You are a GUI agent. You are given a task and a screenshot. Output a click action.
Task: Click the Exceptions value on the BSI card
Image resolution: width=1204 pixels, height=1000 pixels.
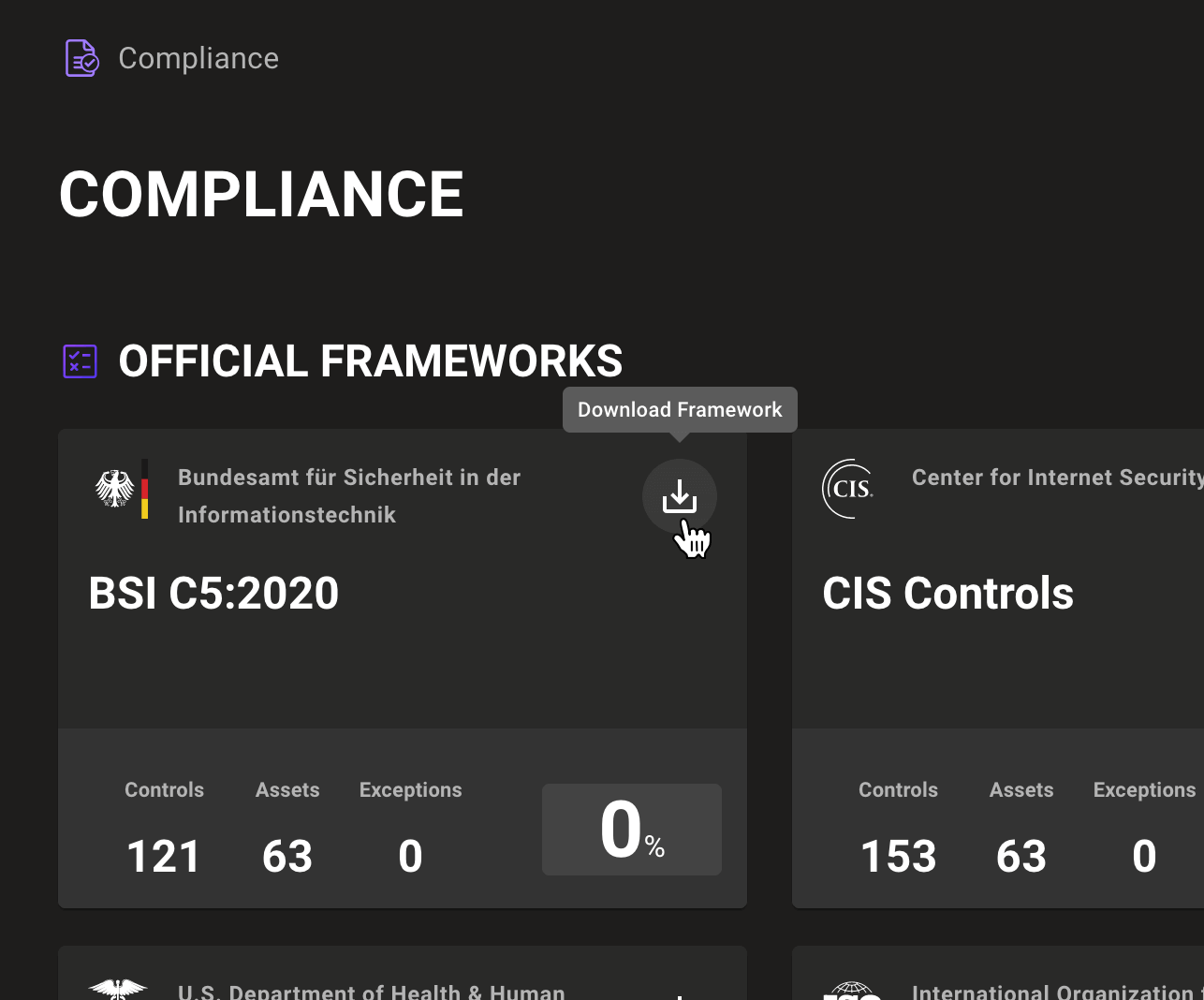pyautogui.click(x=410, y=855)
